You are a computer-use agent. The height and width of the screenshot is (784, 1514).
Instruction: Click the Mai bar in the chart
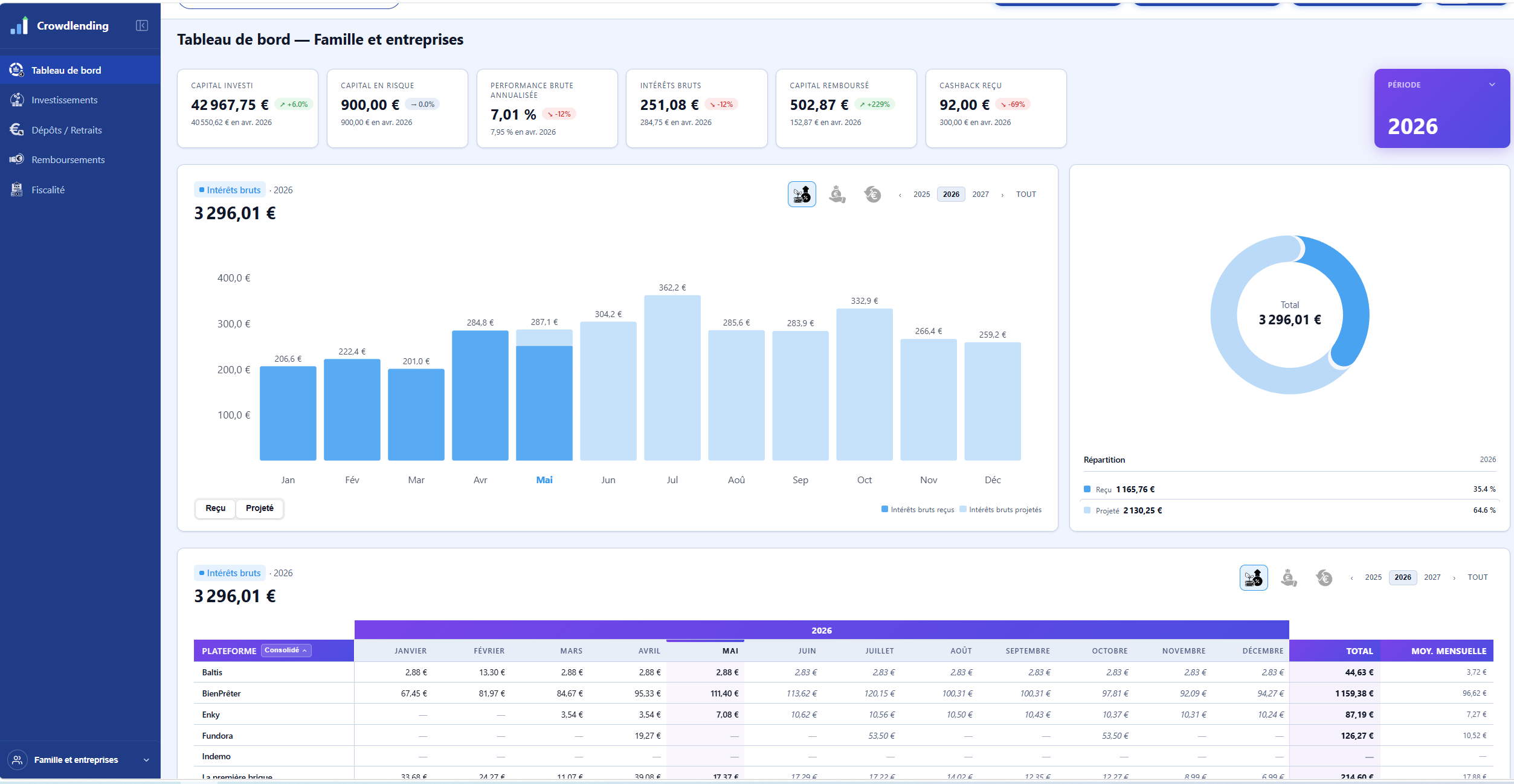point(544,395)
